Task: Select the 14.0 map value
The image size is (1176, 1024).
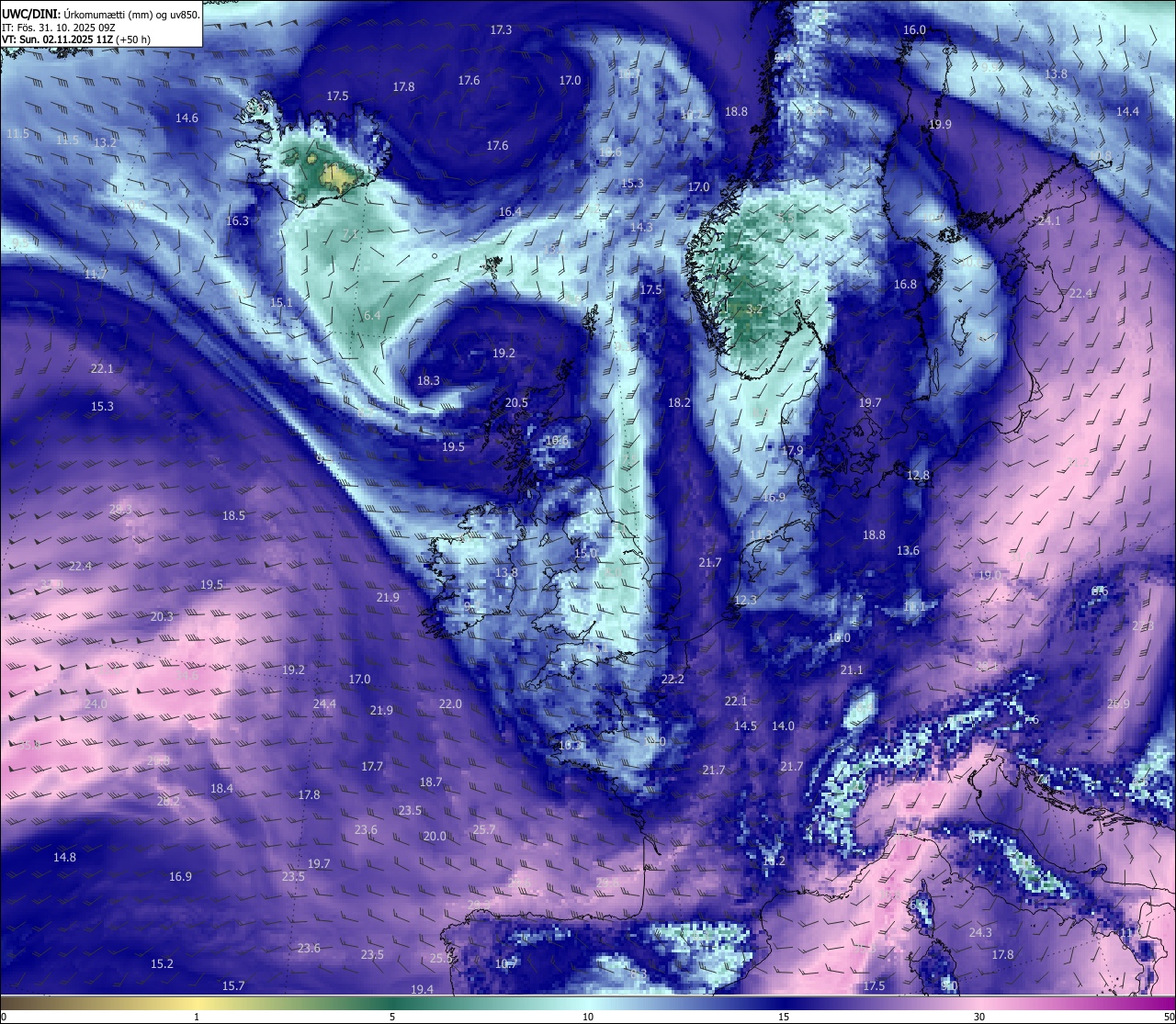Action: (x=783, y=726)
